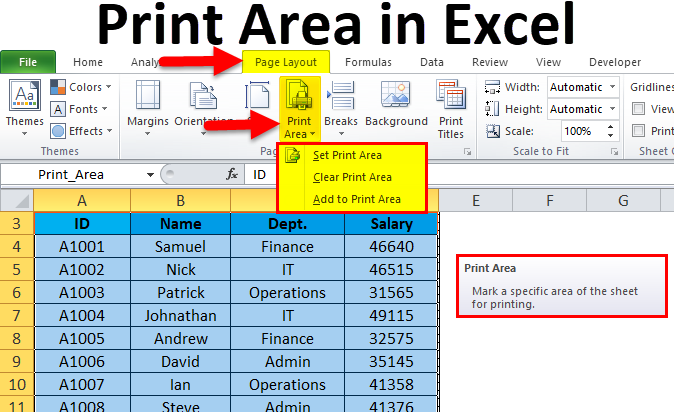Click the Print Area ribbon button
The height and width of the screenshot is (412, 674).
pyautogui.click(x=298, y=110)
